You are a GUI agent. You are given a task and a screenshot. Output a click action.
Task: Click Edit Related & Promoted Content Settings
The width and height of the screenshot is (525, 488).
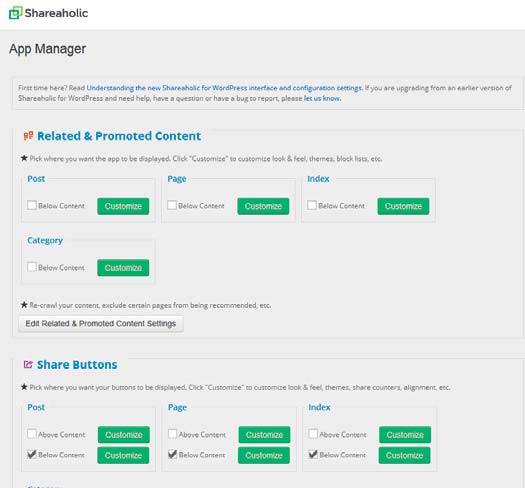[101, 324]
